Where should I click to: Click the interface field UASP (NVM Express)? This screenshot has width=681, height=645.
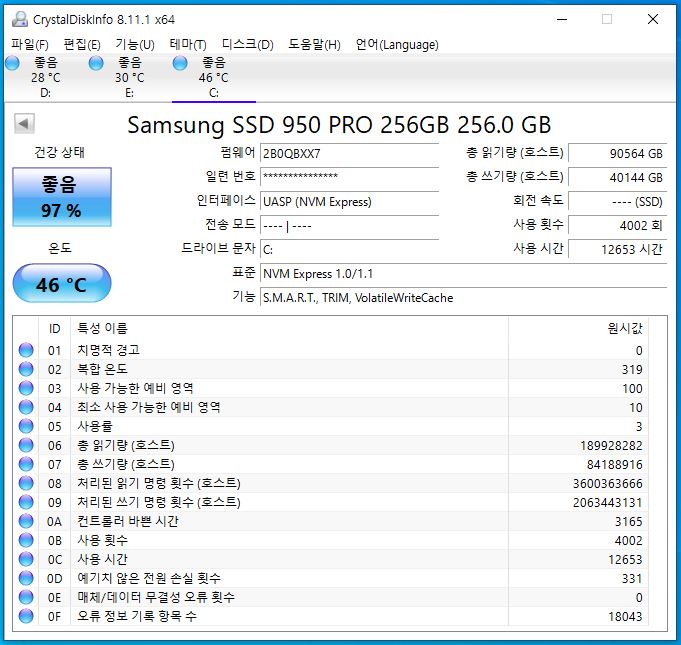349,202
